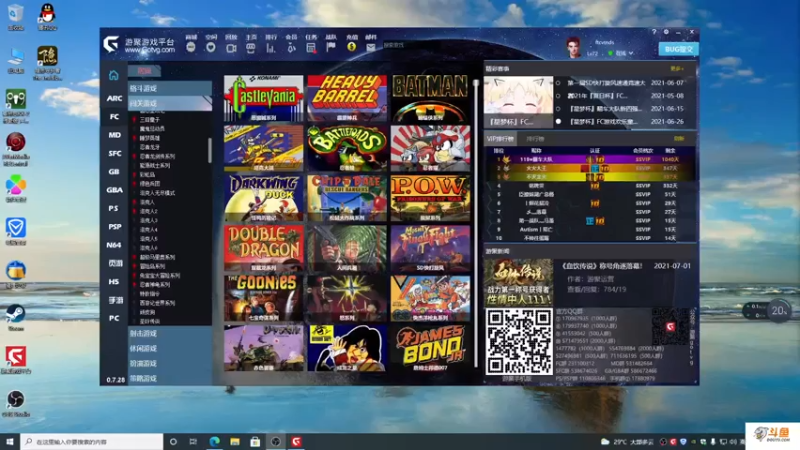Open the heart icon in top toolbar
This screenshot has height=450, width=800.
point(211,47)
